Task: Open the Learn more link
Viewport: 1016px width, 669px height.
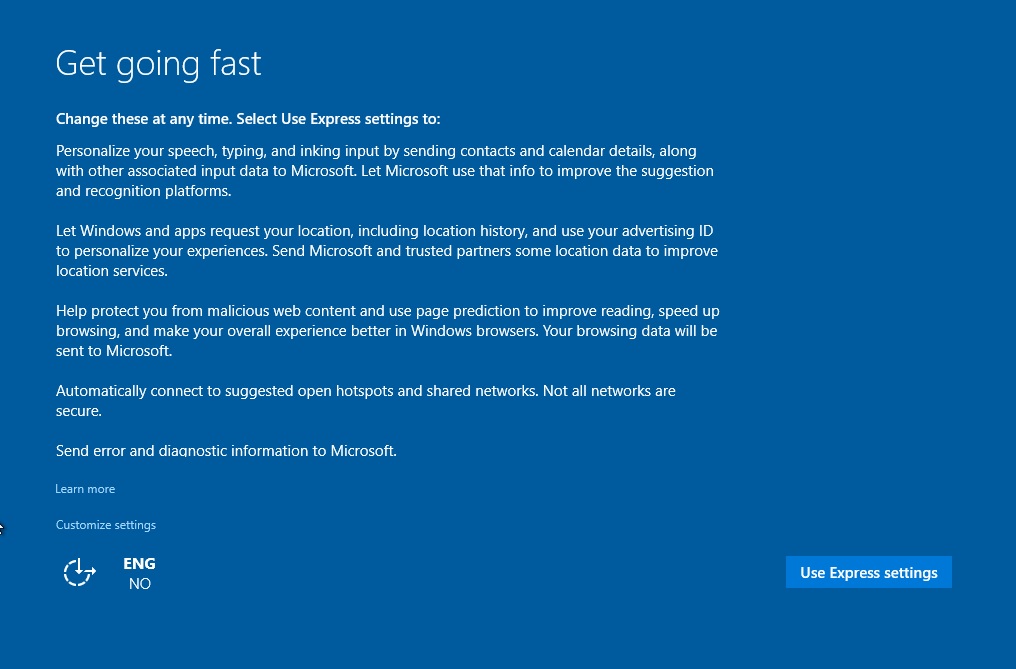Action: click(85, 489)
